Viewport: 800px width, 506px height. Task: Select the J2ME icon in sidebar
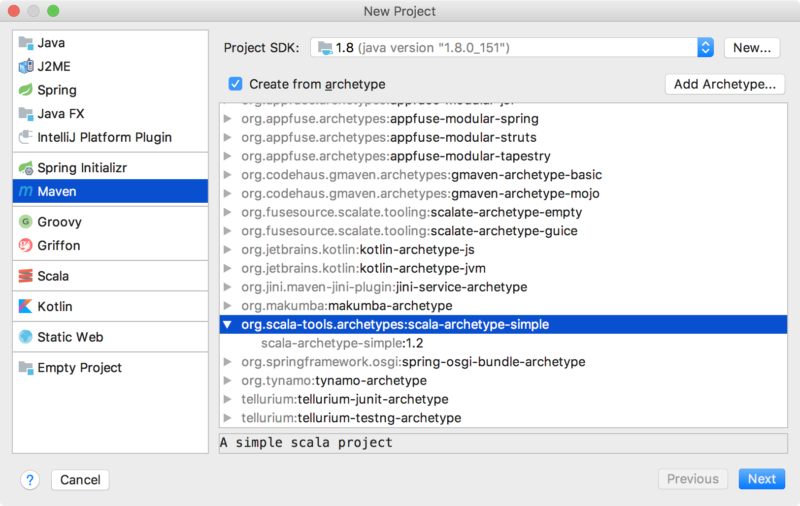26,67
